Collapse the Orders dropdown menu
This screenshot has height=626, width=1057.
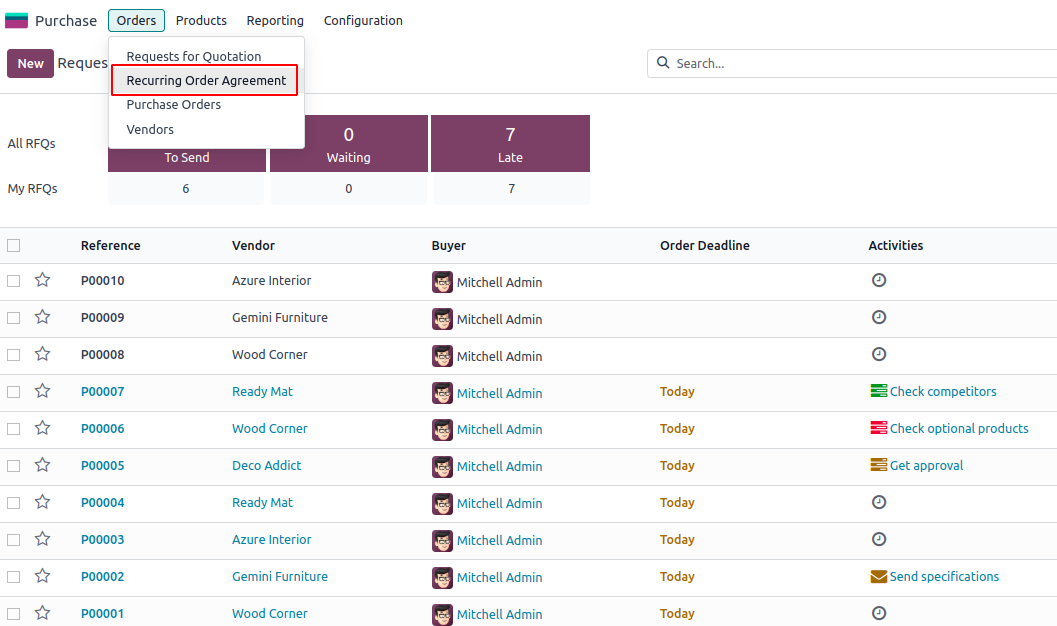pyautogui.click(x=136, y=20)
